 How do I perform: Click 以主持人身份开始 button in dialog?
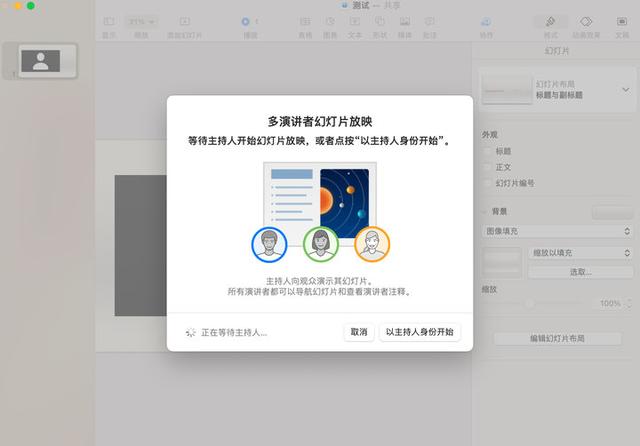tap(420, 332)
